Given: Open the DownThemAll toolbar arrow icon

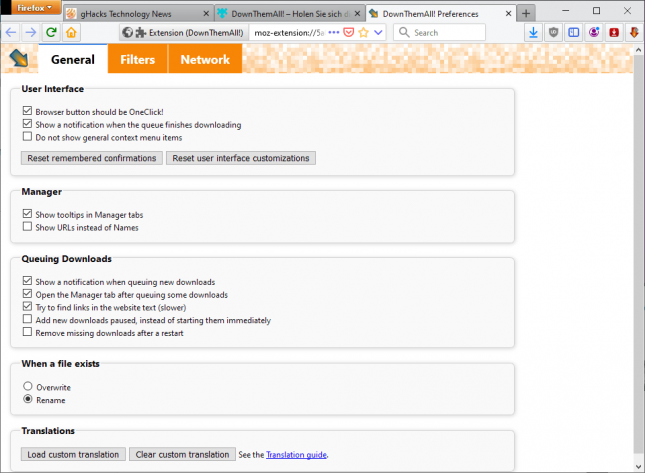Looking at the screenshot, I should (x=634, y=32).
